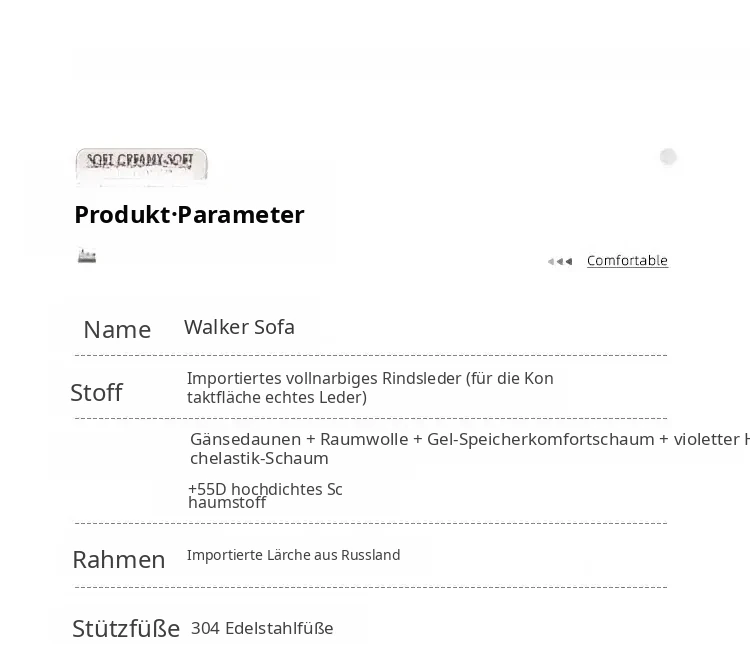The image size is (750, 663).
Task: Open the underlined Comfortable link
Action: (x=627, y=261)
